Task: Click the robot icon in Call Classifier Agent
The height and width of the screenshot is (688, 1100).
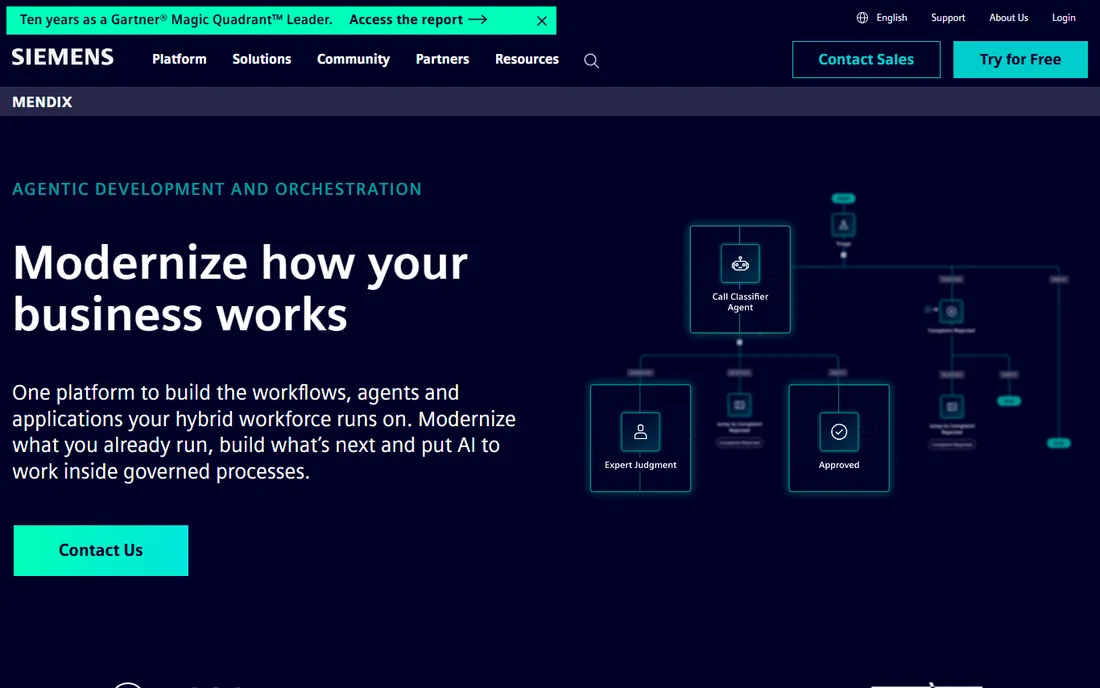Action: tap(740, 264)
